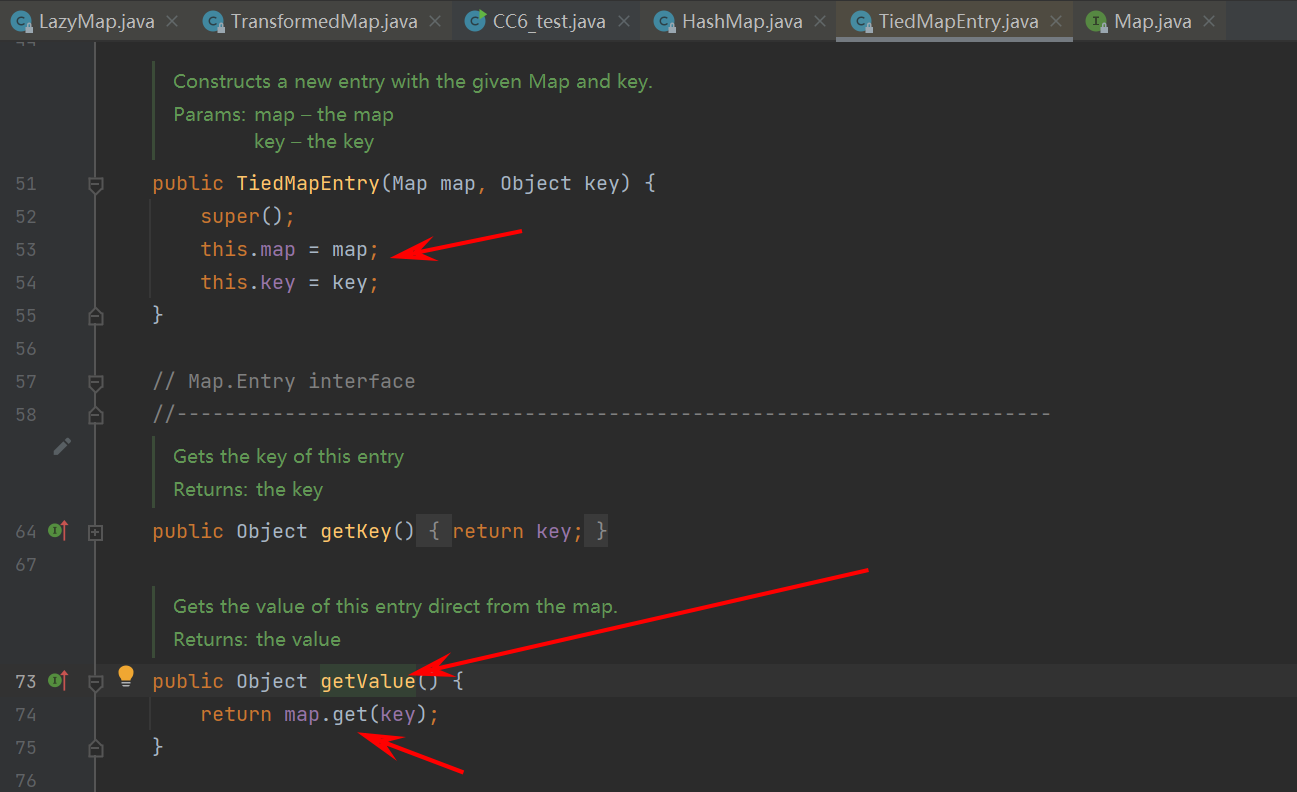The width and height of the screenshot is (1297, 792).
Task: Collapse the comment block starting at line 57
Action: tap(96, 382)
